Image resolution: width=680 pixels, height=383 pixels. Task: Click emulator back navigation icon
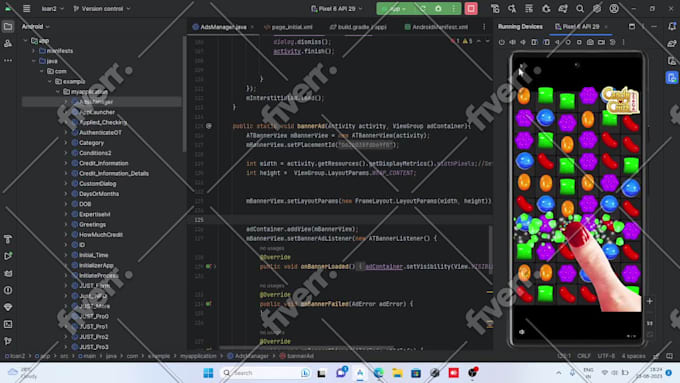(557, 42)
